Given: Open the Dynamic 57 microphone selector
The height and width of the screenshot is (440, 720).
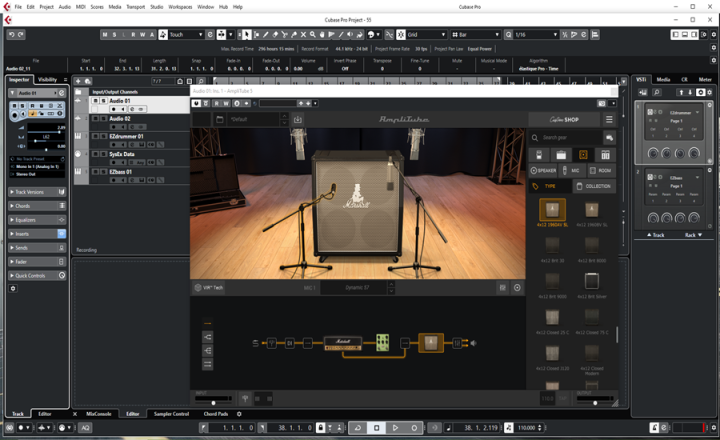Looking at the screenshot, I should (x=357, y=288).
